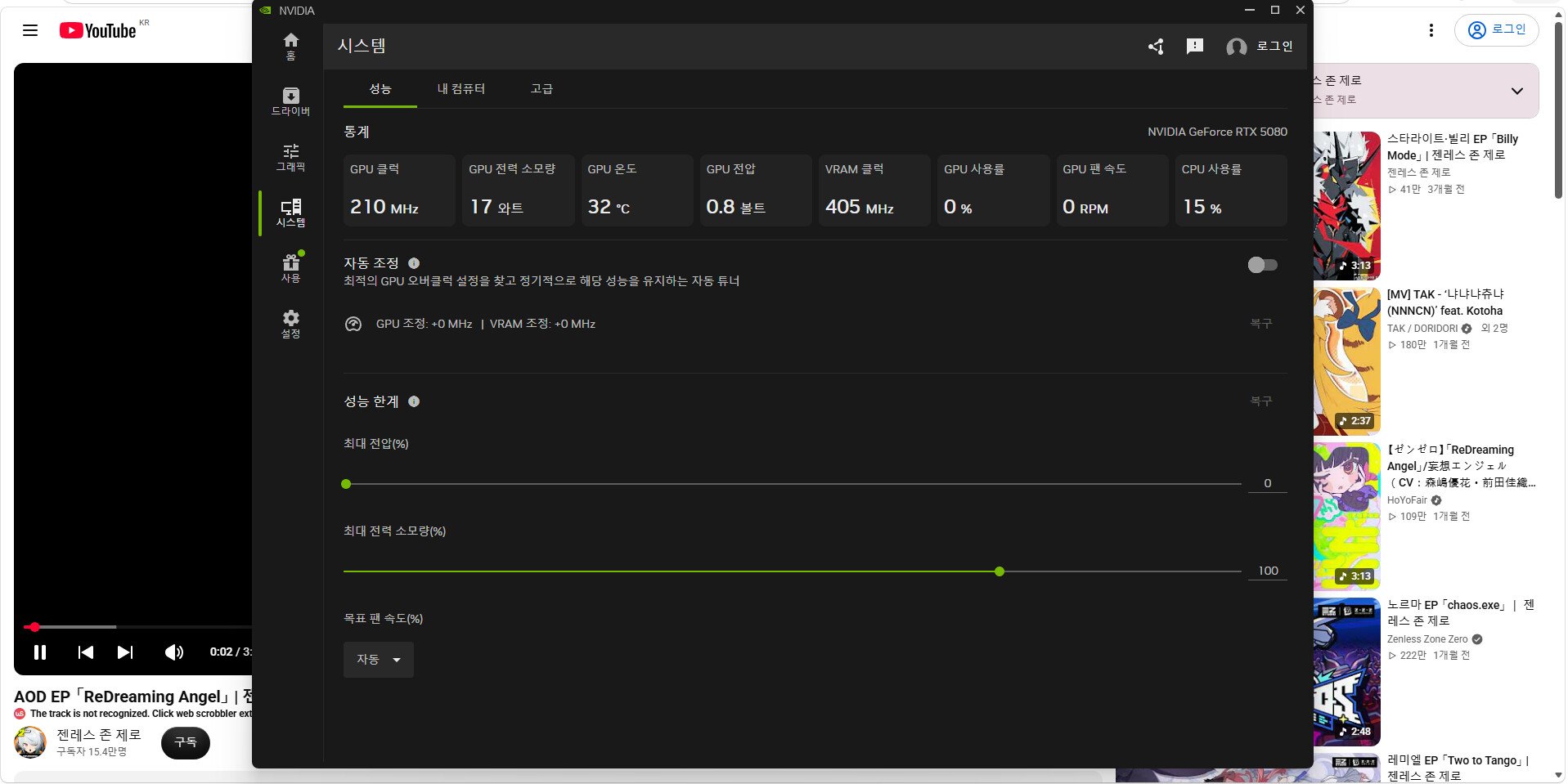Open the 젠레스 존 제로 channel name link
This screenshot has width=1568, height=784.
99,735
